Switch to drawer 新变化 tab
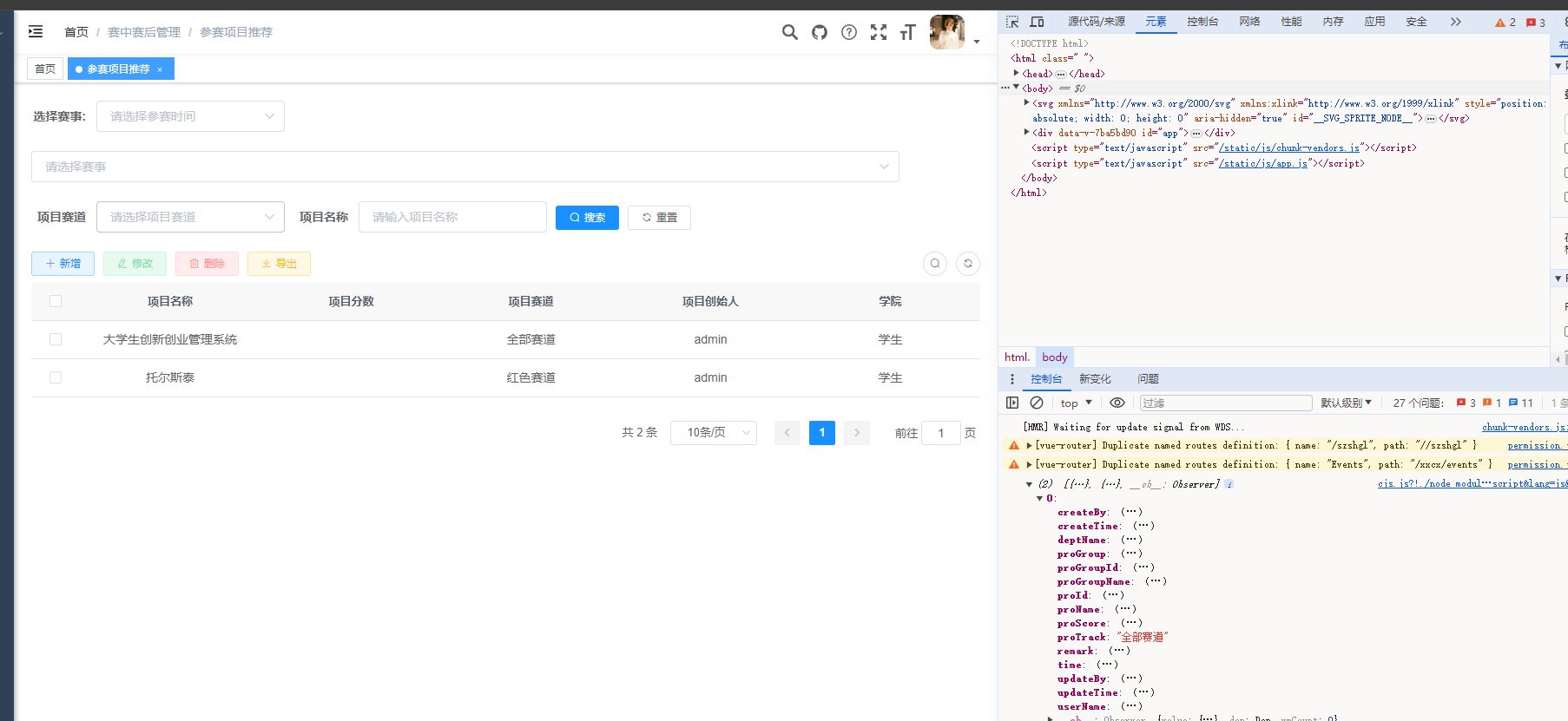 coord(1096,379)
